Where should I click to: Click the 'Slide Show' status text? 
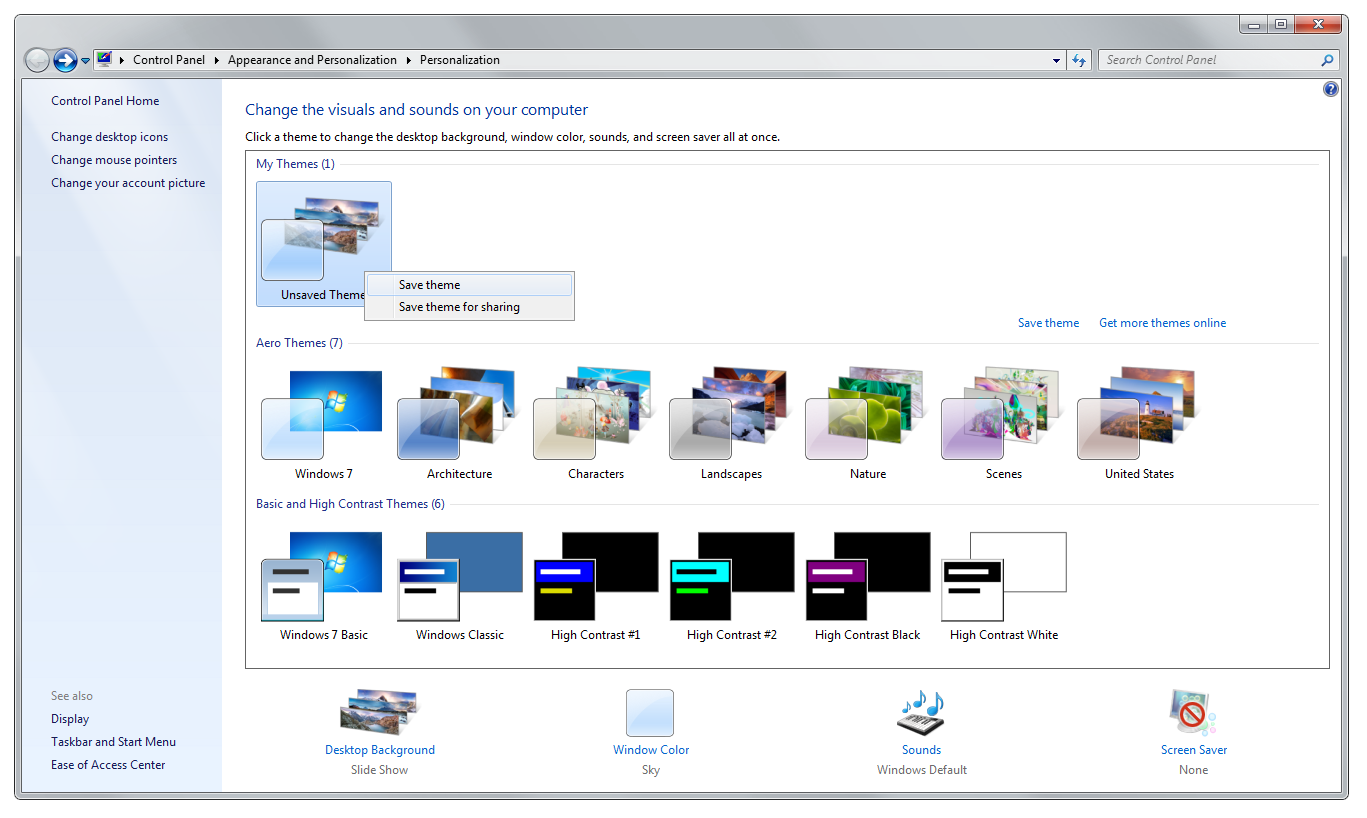point(379,770)
